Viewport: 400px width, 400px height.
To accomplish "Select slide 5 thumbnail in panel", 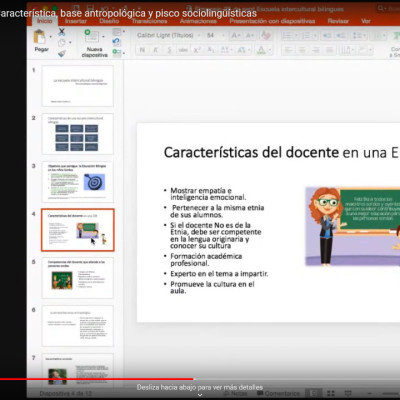I will pos(78,278).
